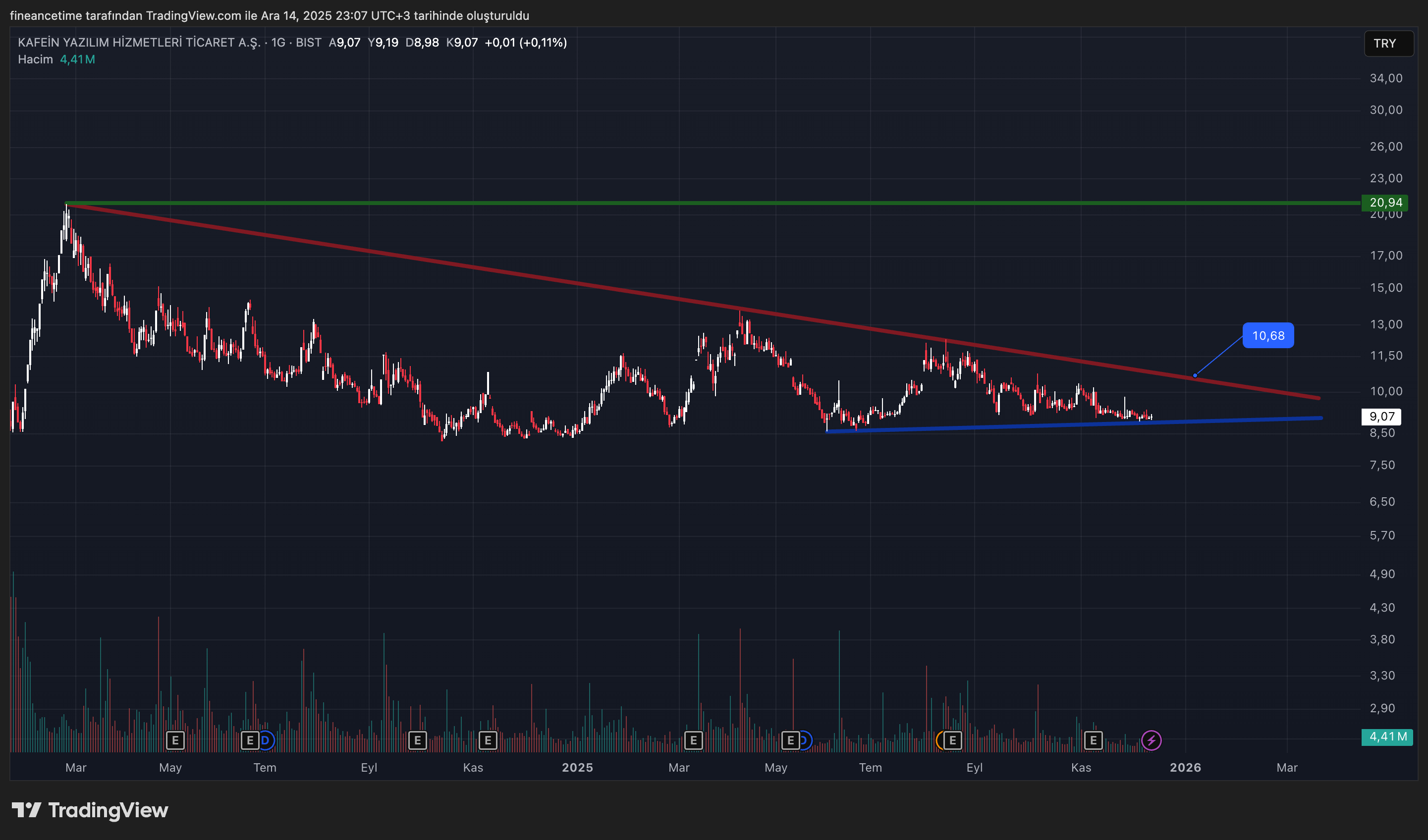Click the blue dividend D marker near Tem 2024
1428x840 pixels.
coord(268,740)
